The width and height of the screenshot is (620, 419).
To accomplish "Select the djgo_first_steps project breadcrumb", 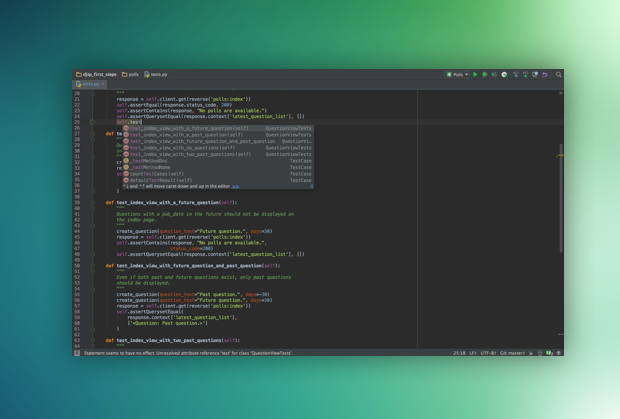I will click(97, 74).
